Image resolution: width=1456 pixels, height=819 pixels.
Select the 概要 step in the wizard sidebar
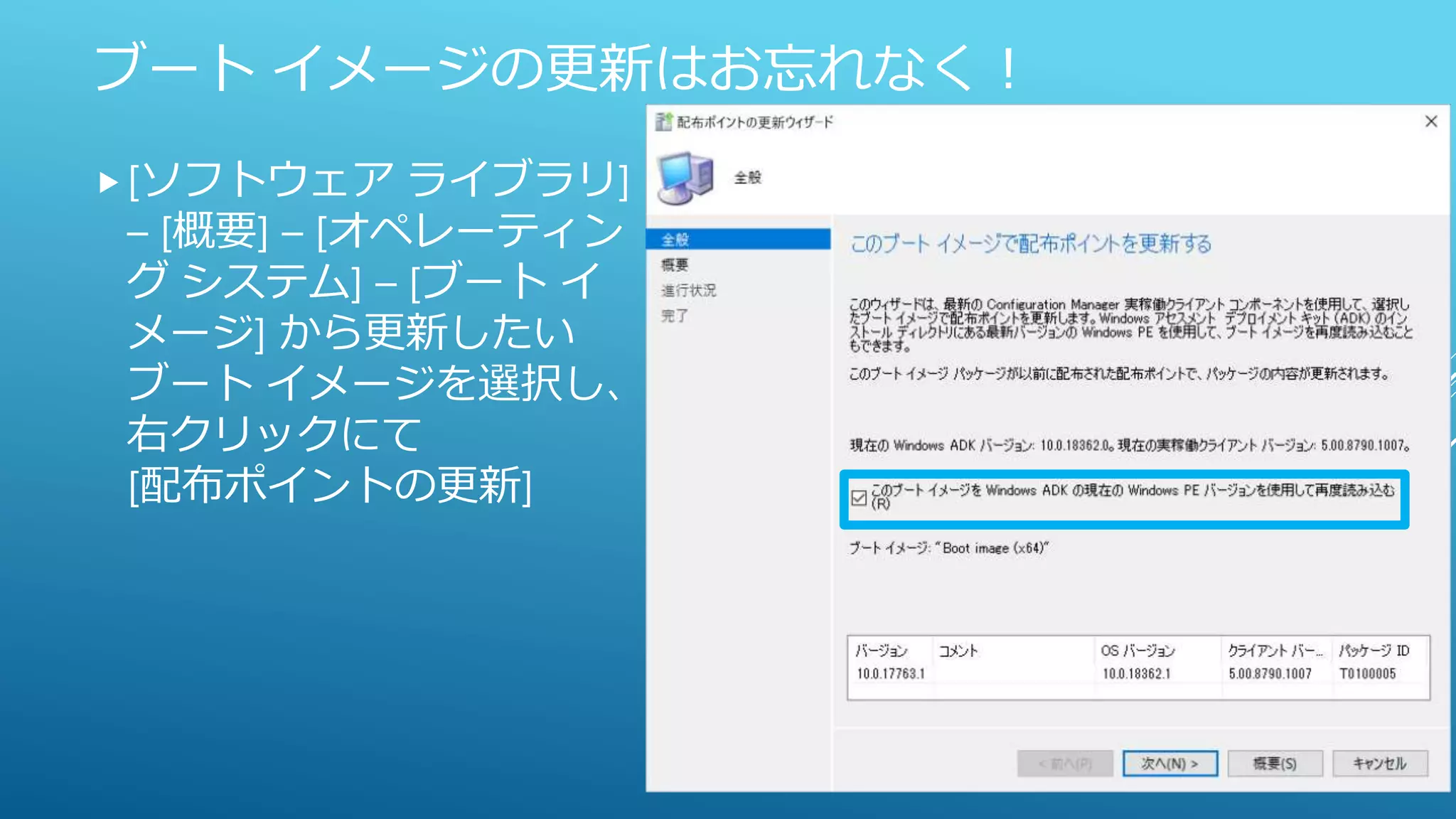675,264
